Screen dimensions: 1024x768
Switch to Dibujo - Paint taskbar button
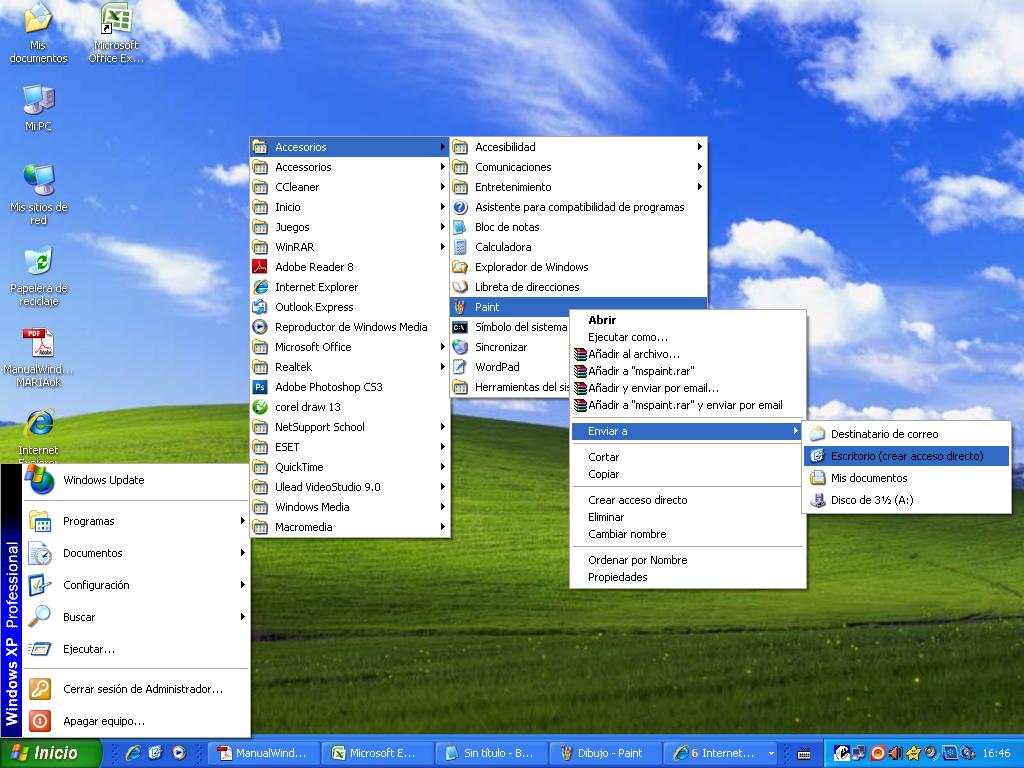(x=604, y=753)
